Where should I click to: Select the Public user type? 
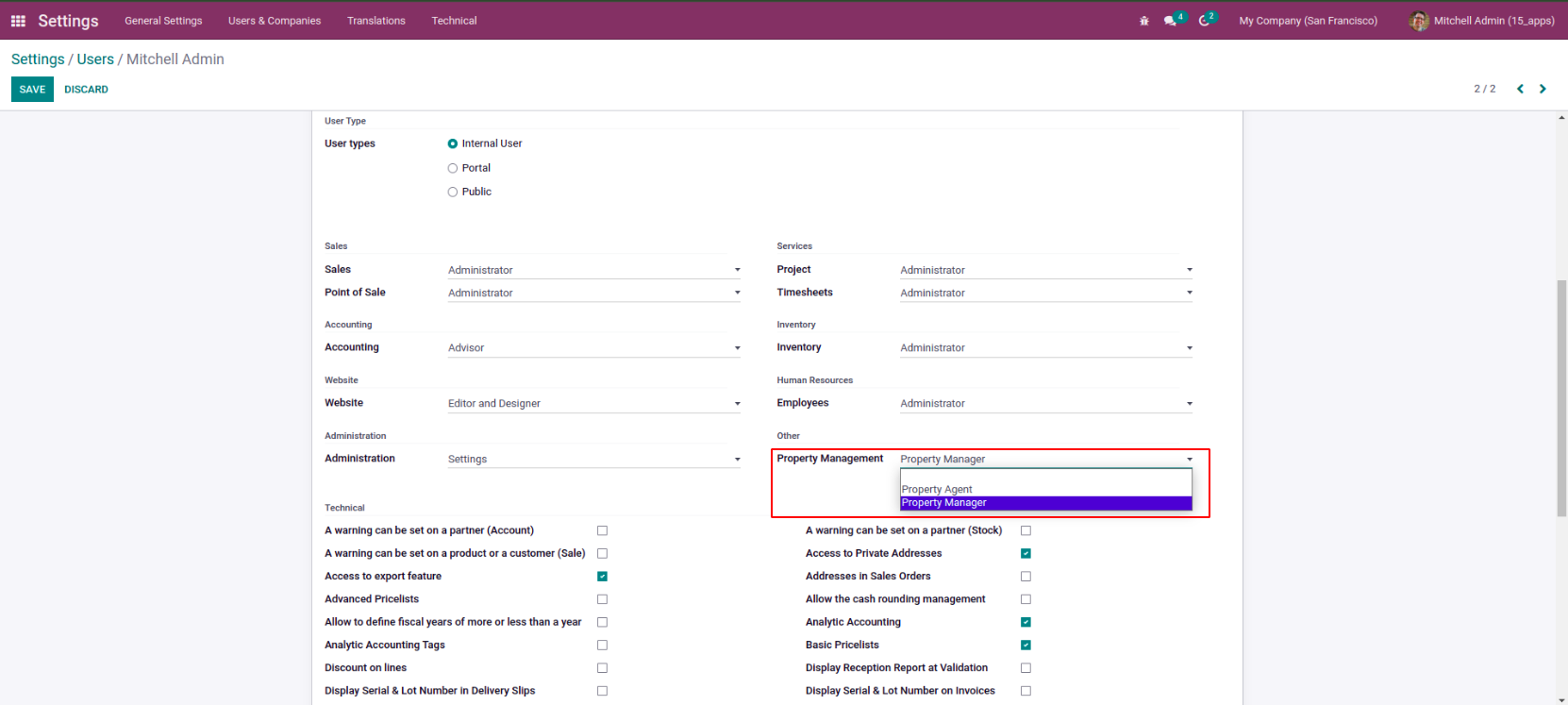click(x=453, y=192)
